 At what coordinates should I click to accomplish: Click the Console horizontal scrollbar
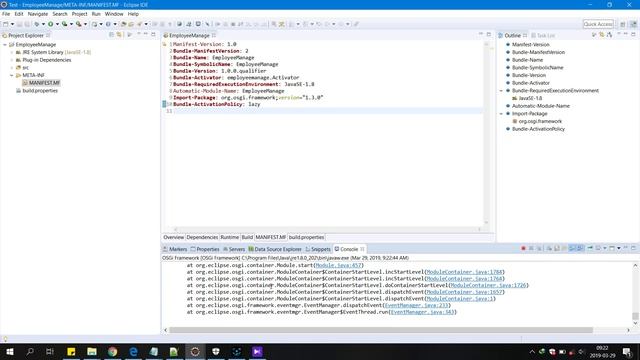coord(381,330)
